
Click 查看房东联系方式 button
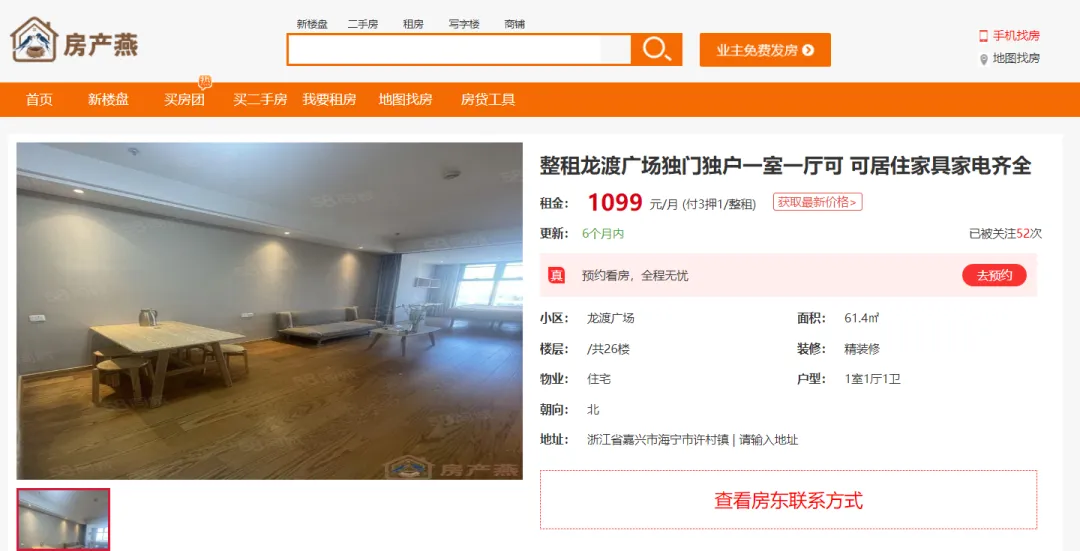pyautogui.click(x=788, y=500)
